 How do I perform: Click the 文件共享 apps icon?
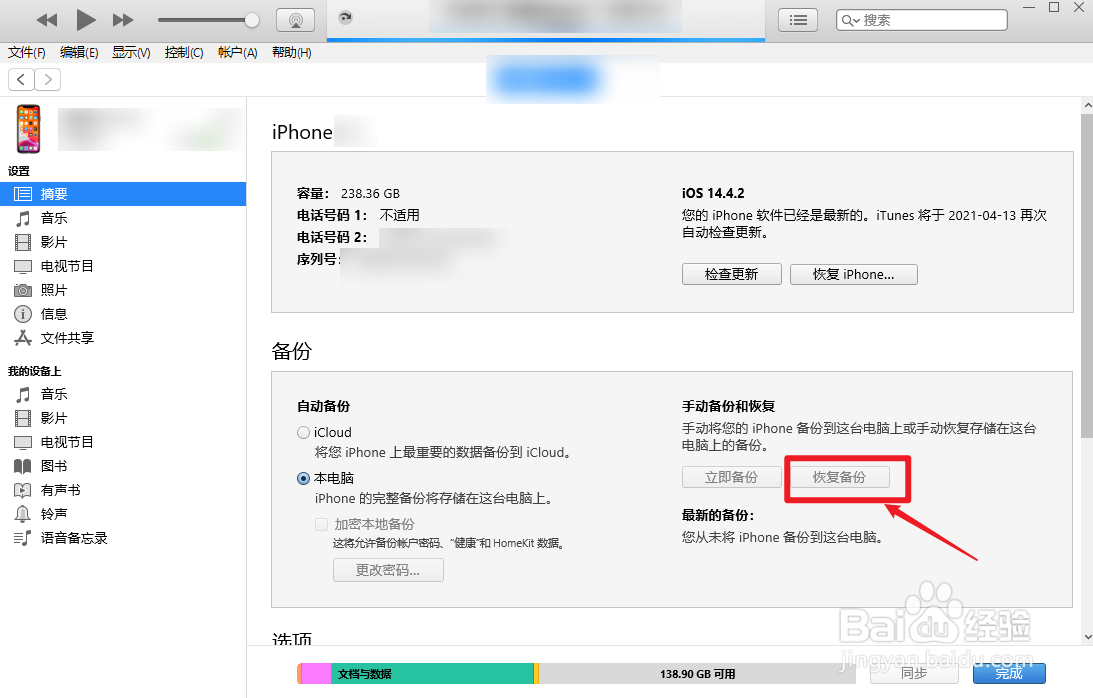pyautogui.click(x=23, y=337)
